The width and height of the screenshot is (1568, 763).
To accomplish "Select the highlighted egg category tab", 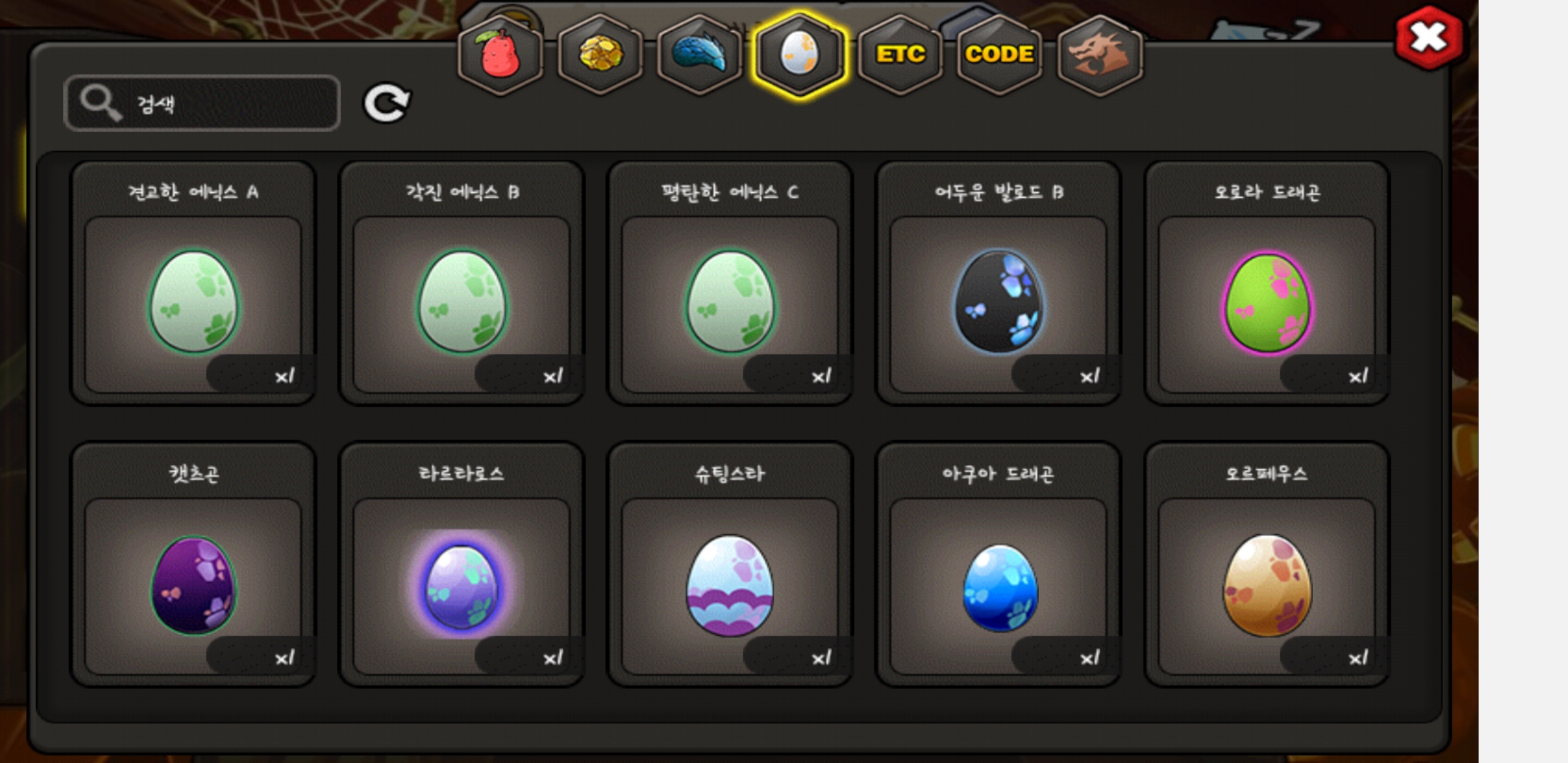I will pos(799,55).
